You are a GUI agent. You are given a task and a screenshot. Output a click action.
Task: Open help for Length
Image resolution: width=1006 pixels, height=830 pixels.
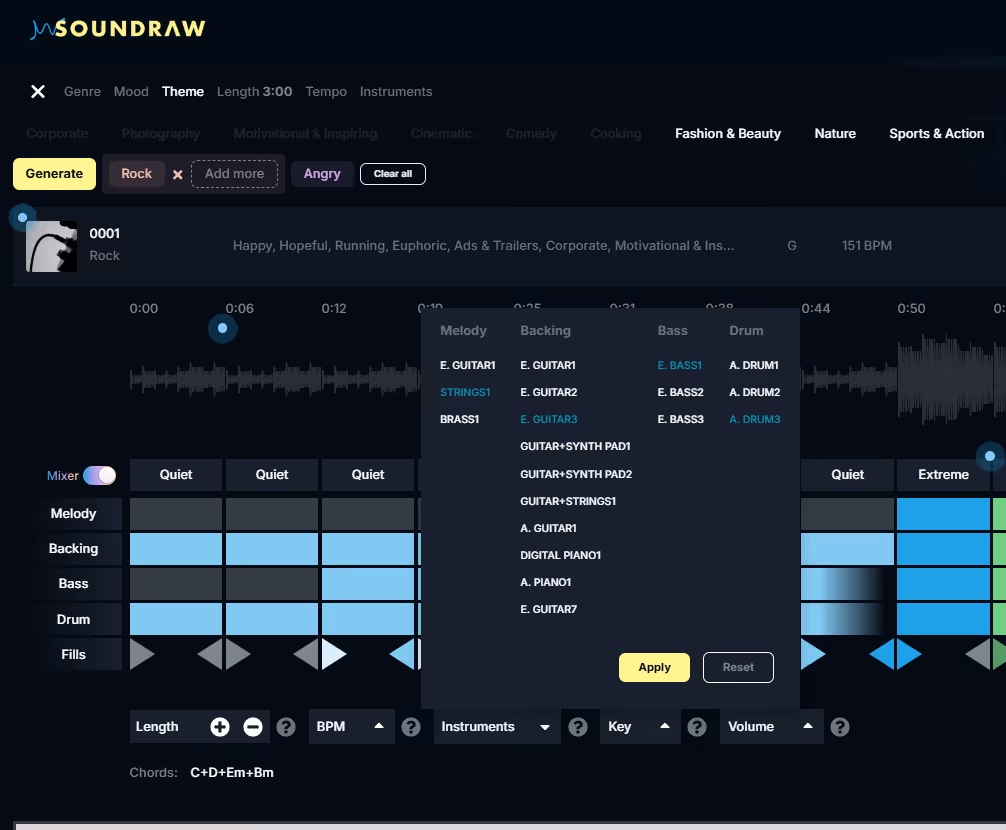pos(286,727)
